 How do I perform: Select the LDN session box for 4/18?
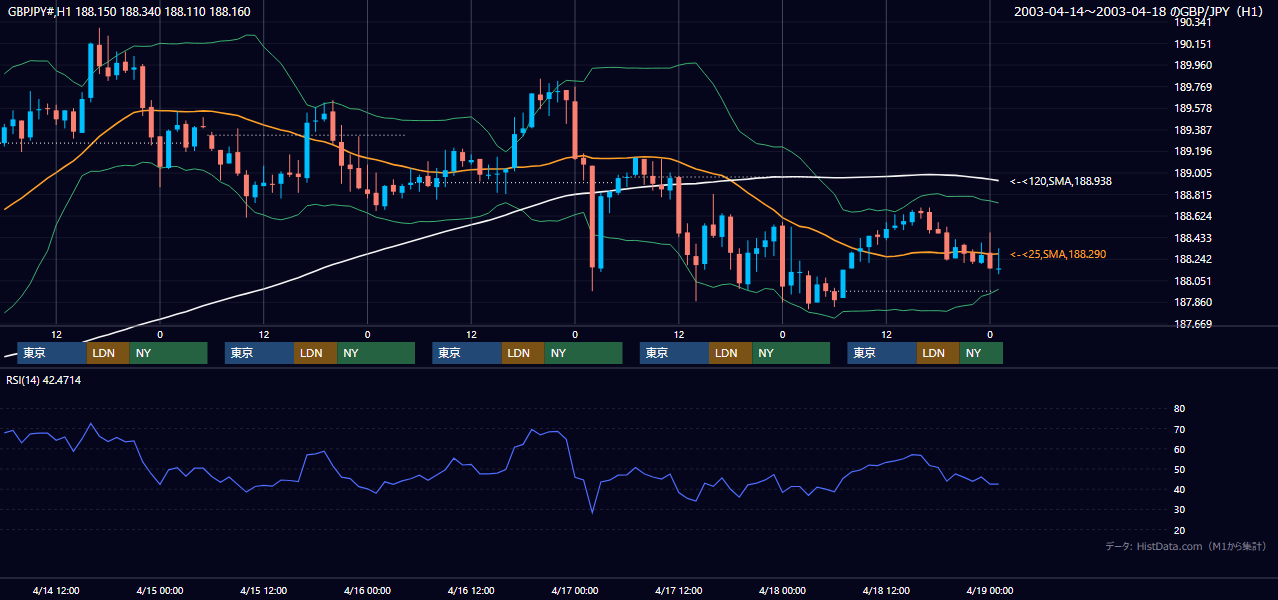pos(938,353)
